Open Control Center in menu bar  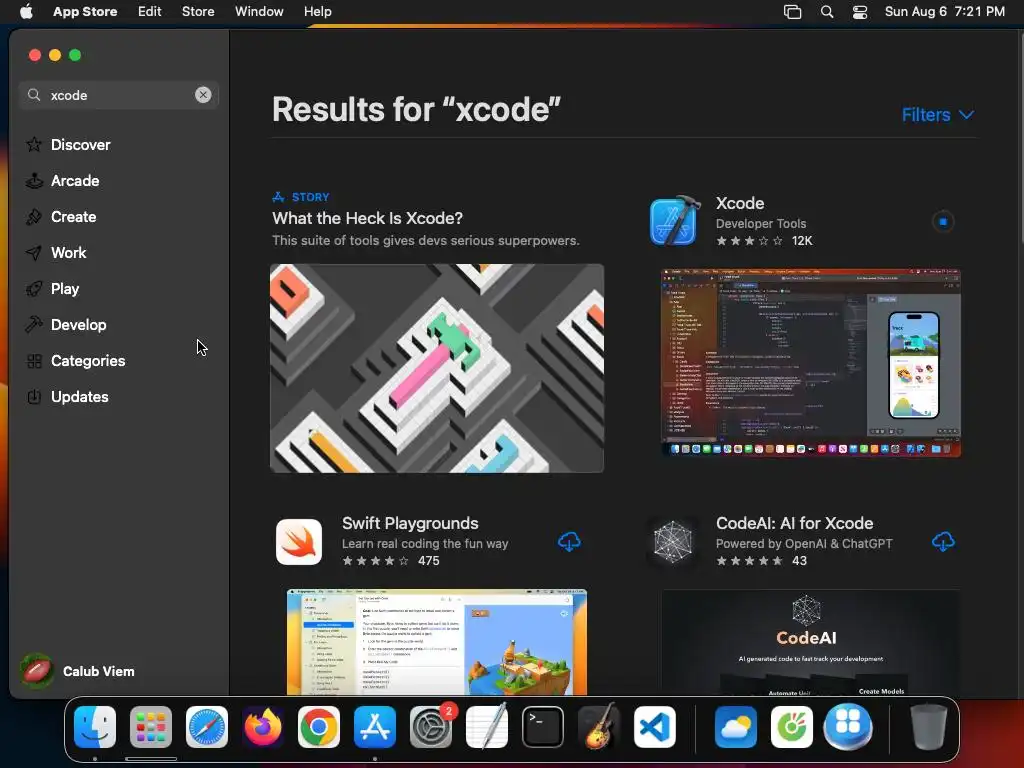click(860, 12)
